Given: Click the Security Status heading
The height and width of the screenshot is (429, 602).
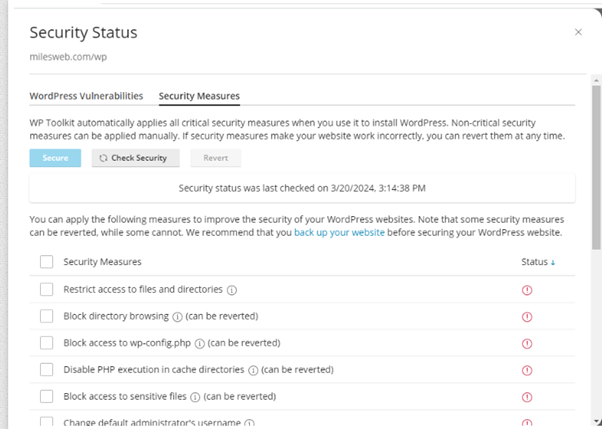Looking at the screenshot, I should [83, 33].
